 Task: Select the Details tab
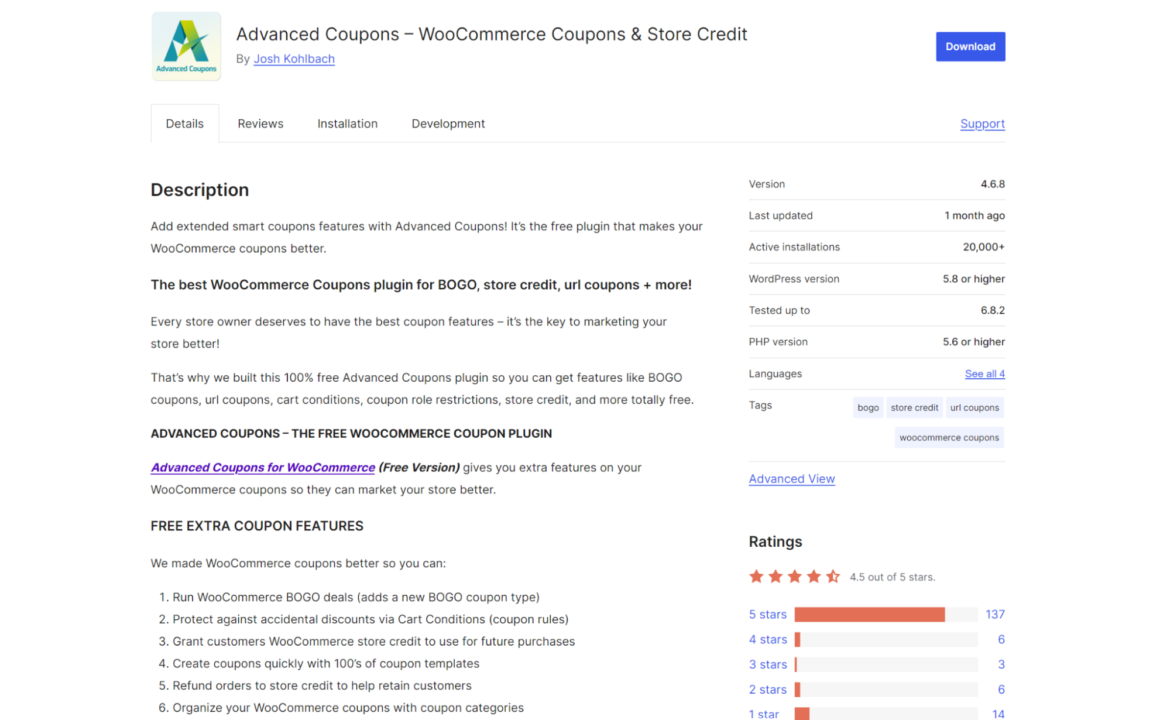tap(185, 124)
